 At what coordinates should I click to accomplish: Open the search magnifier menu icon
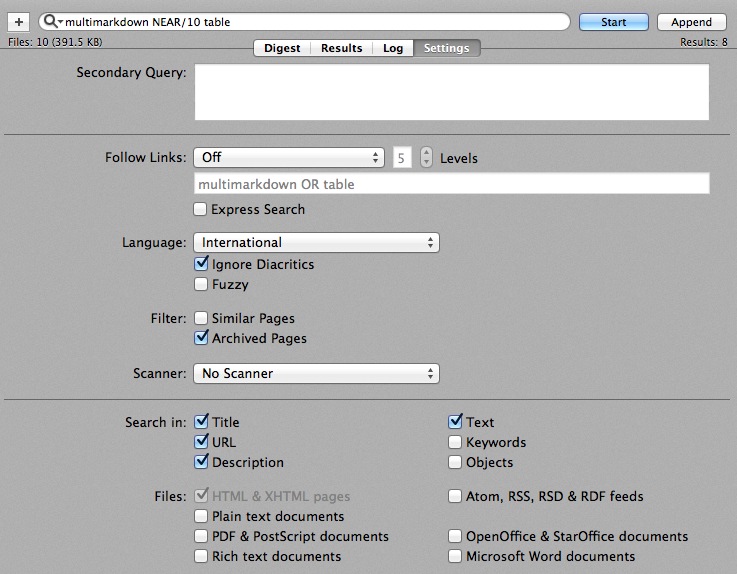click(x=52, y=21)
